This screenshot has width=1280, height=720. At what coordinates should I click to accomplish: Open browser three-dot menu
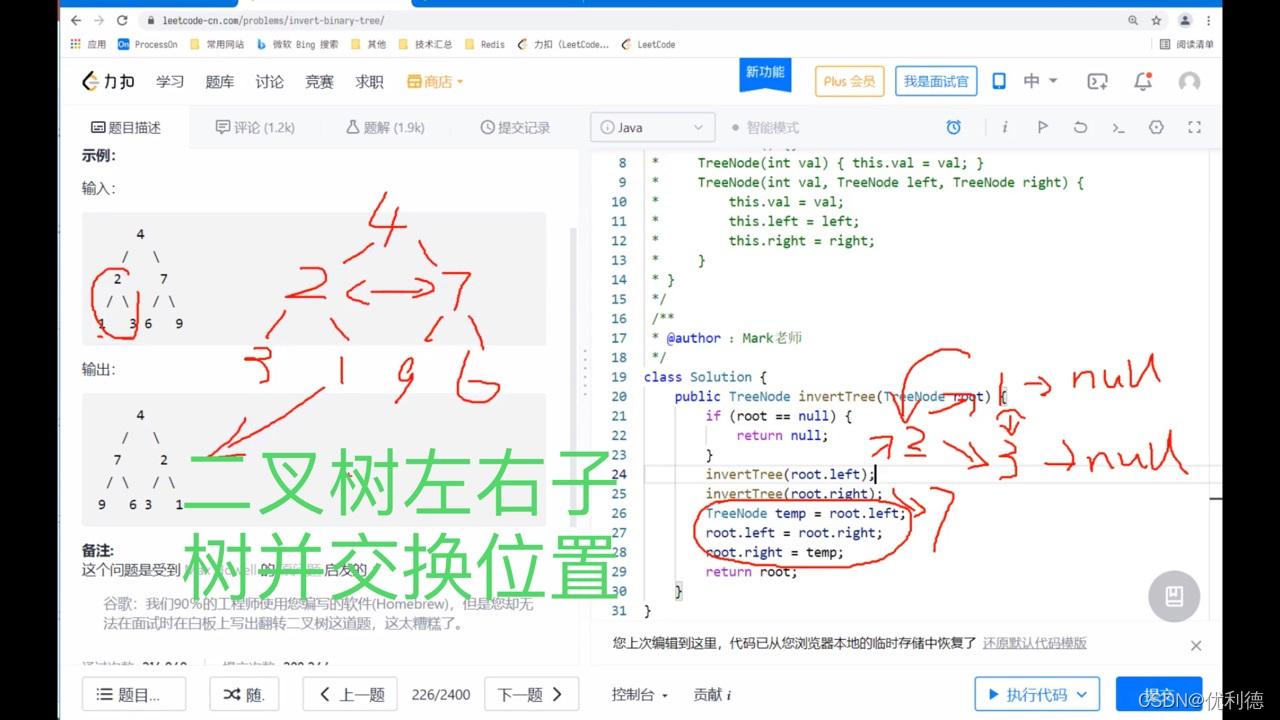tap(1210, 20)
